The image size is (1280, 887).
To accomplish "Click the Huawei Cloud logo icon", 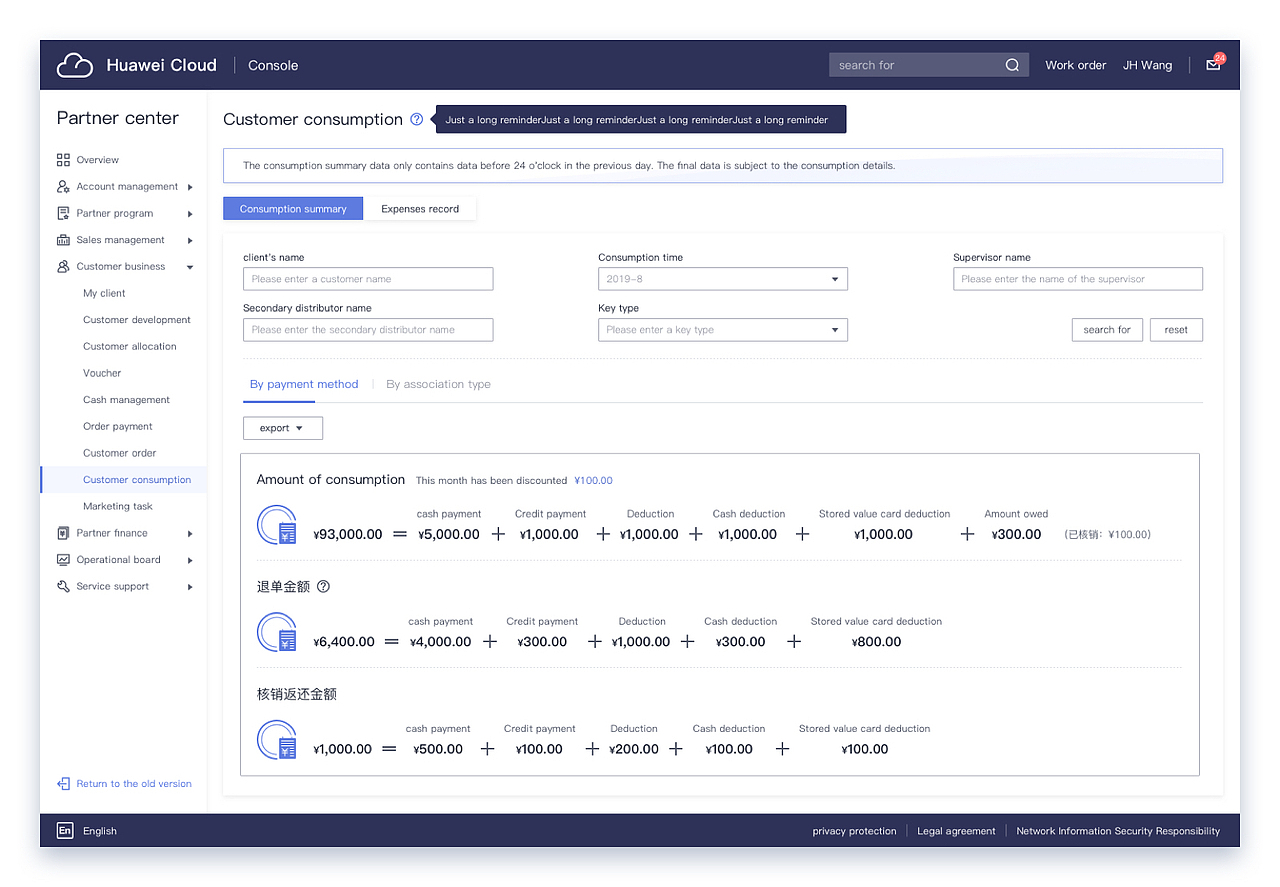I will (75, 65).
